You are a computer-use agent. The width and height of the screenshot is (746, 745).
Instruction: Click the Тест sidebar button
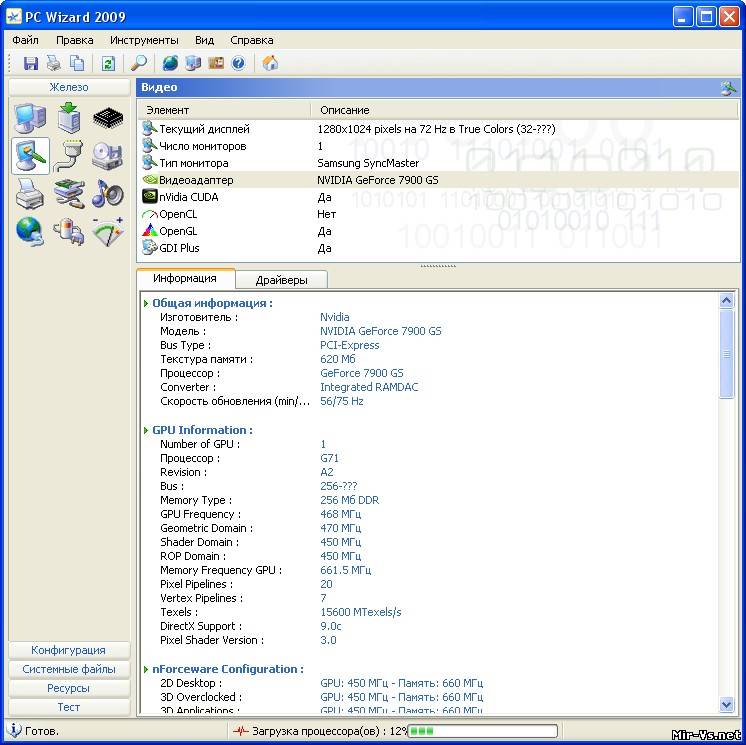pos(68,707)
